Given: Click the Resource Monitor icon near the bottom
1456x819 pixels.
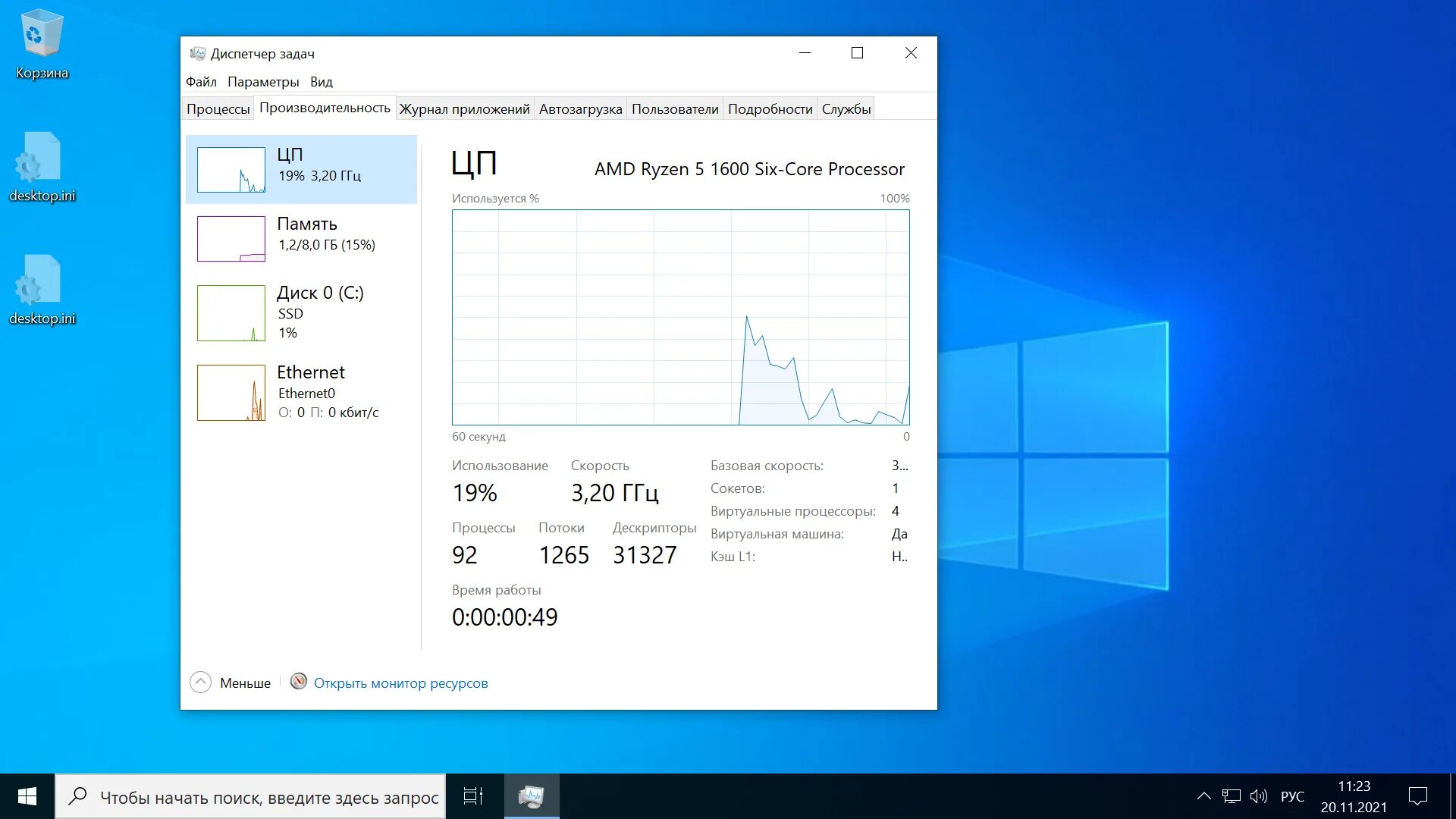Looking at the screenshot, I should [299, 682].
